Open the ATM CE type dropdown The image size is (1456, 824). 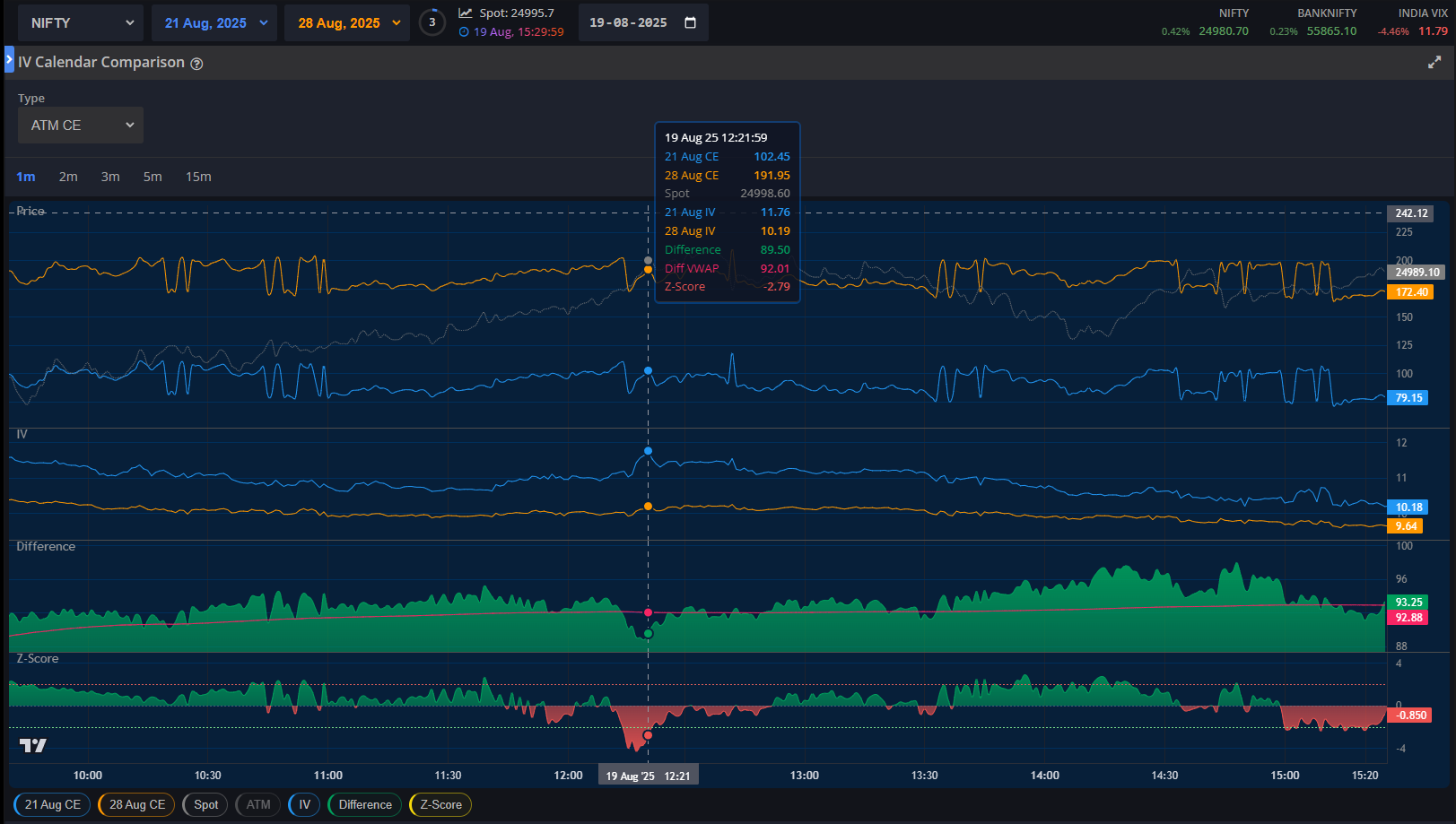(81, 126)
